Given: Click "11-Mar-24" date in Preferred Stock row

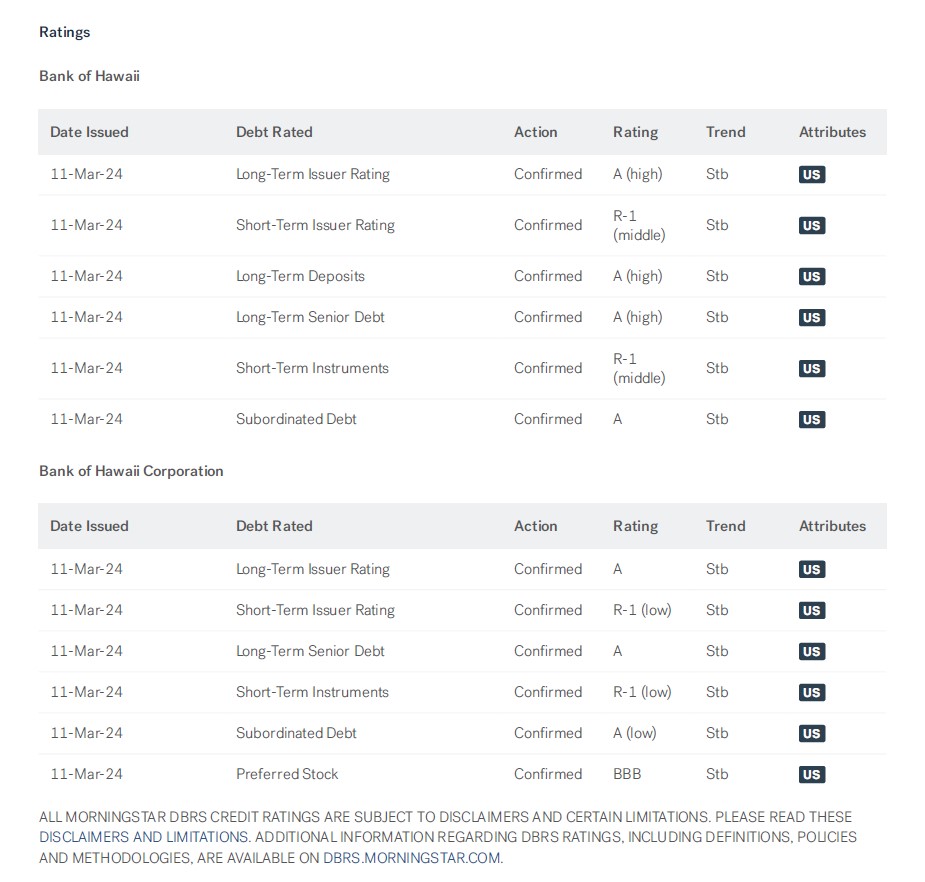Looking at the screenshot, I should tap(87, 774).
